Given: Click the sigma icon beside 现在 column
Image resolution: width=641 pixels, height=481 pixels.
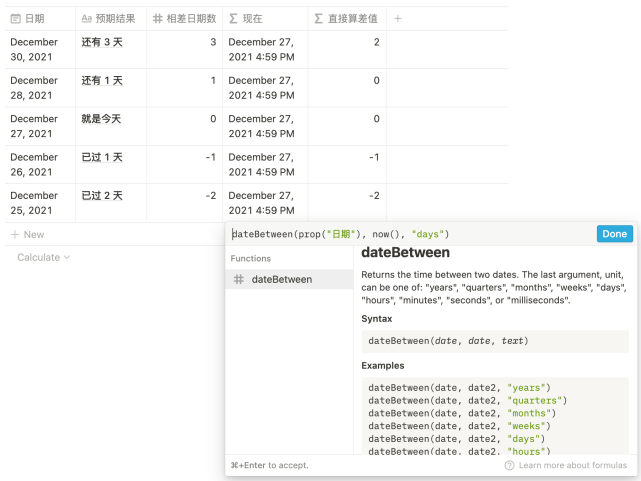Looking at the screenshot, I should click(x=233, y=18).
